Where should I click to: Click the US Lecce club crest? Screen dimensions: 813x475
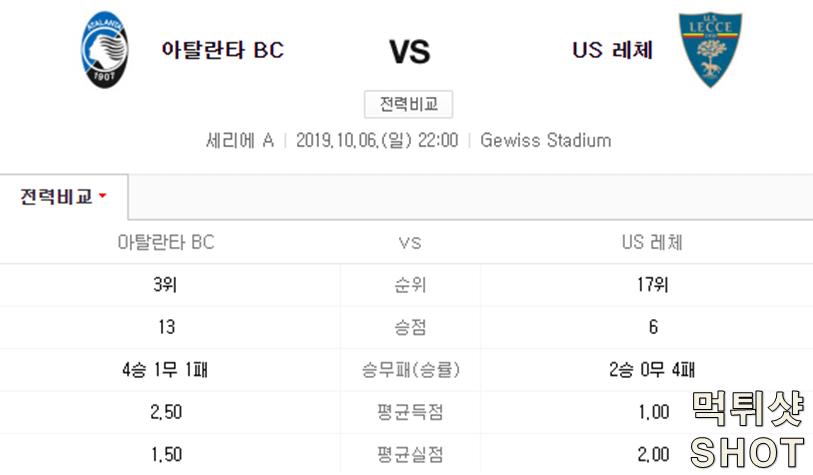(x=710, y=50)
